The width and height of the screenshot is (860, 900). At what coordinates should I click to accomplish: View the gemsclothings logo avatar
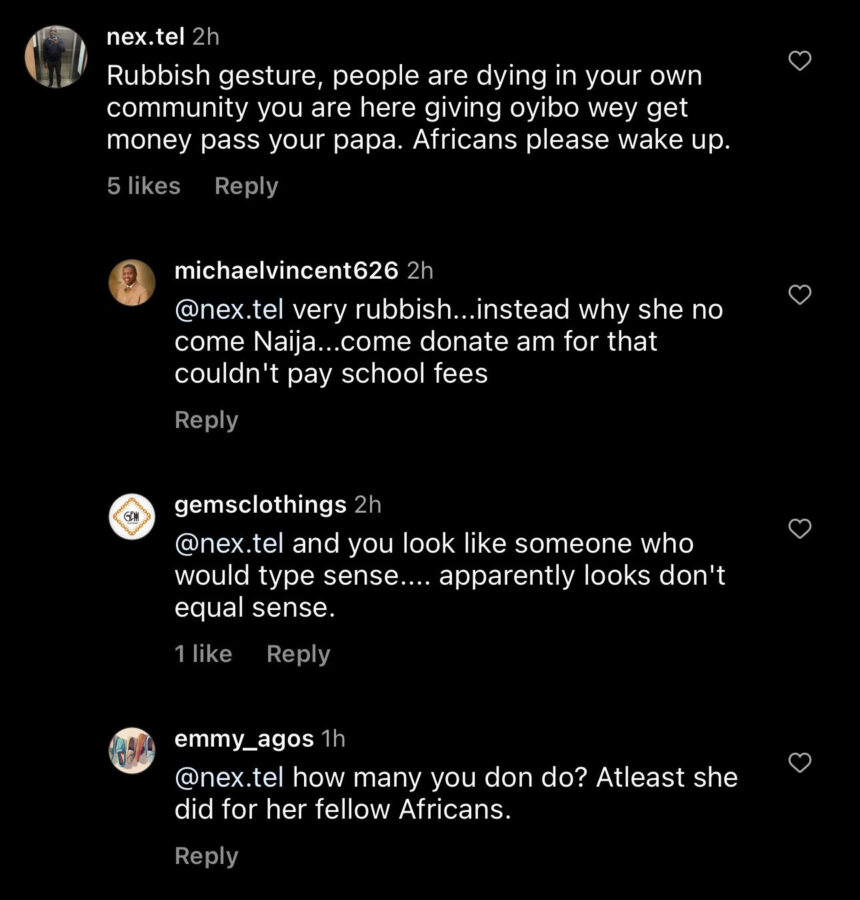132,517
